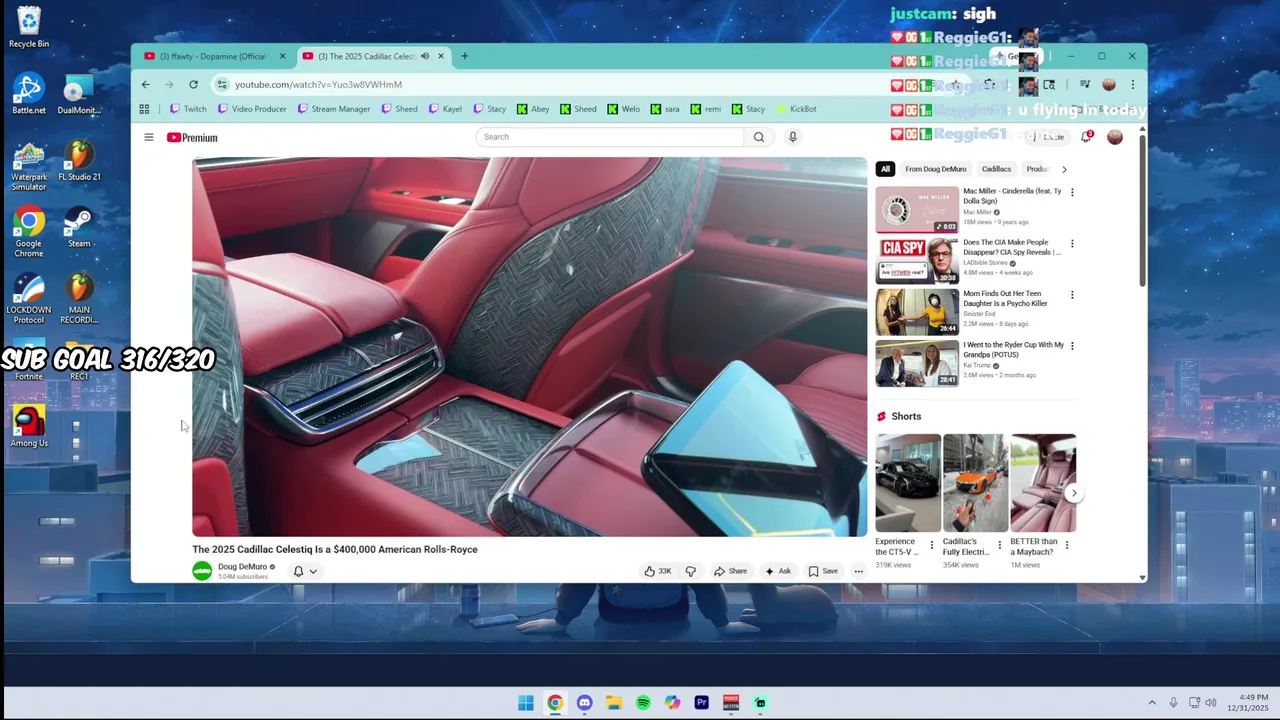Screen dimensions: 1280x720
Task: Click the Windows Start button
Action: pos(526,703)
